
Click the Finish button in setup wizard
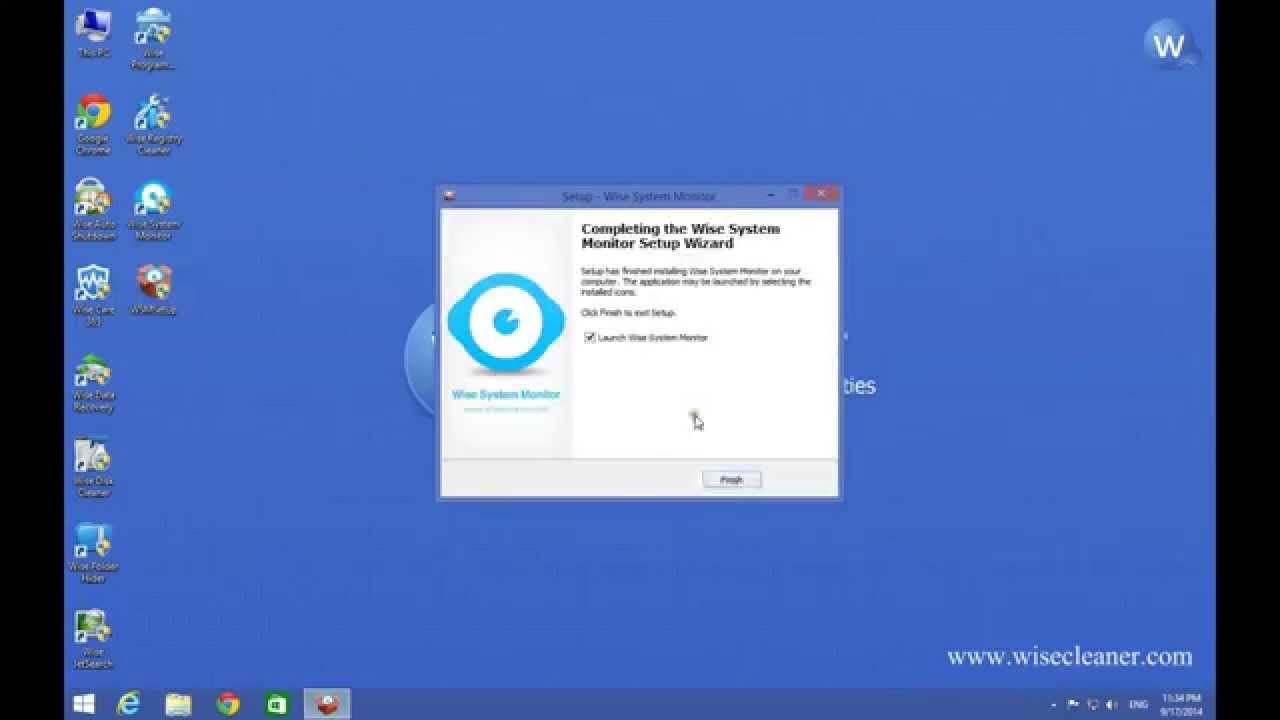731,480
